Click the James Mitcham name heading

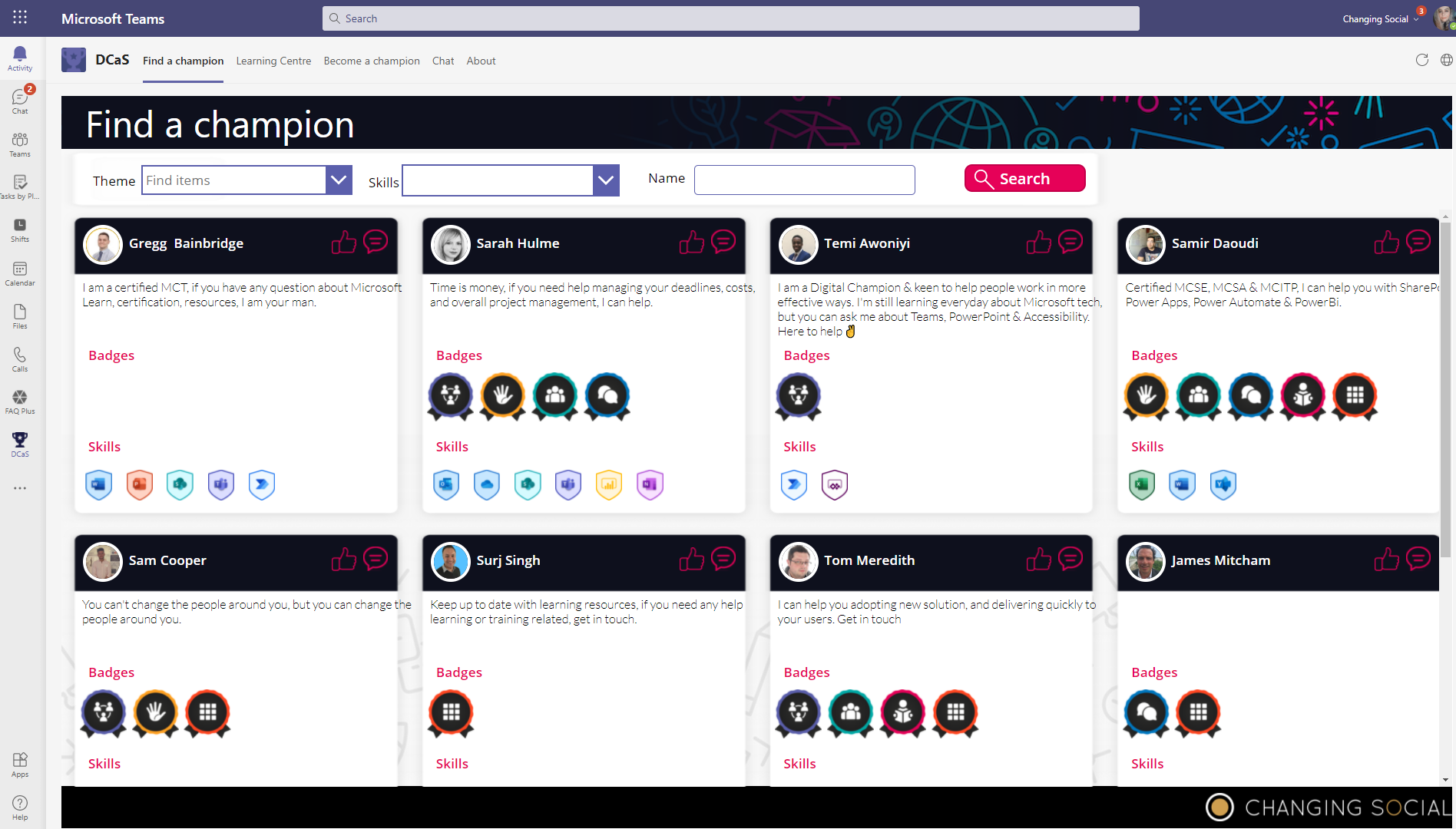click(1220, 560)
